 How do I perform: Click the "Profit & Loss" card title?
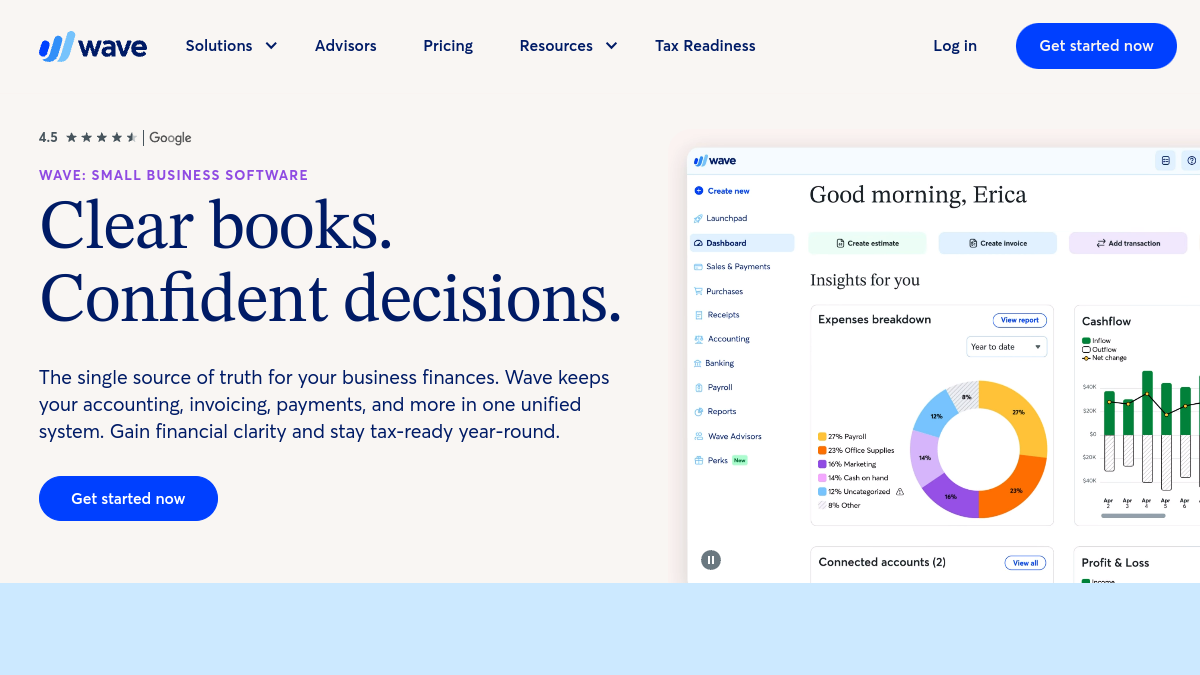pos(1115,563)
